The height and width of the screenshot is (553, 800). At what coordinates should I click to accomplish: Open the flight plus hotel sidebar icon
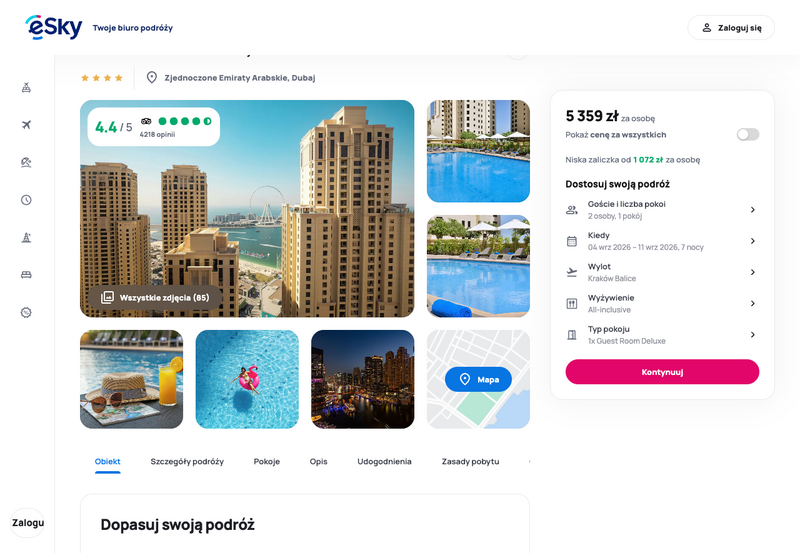[27, 87]
